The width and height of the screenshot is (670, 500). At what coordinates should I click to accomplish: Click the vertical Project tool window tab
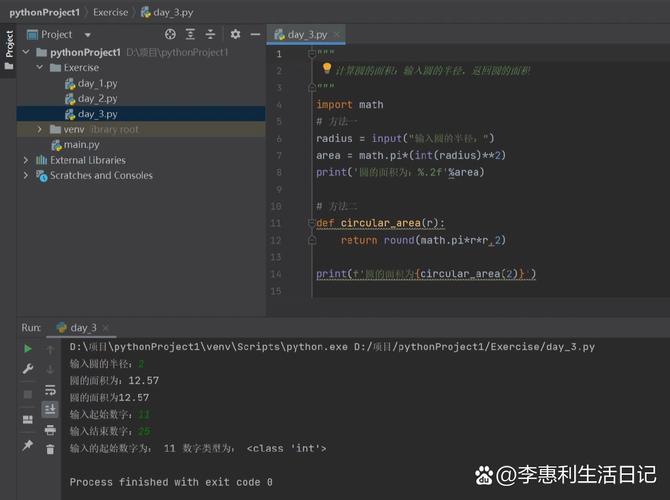click(9, 50)
